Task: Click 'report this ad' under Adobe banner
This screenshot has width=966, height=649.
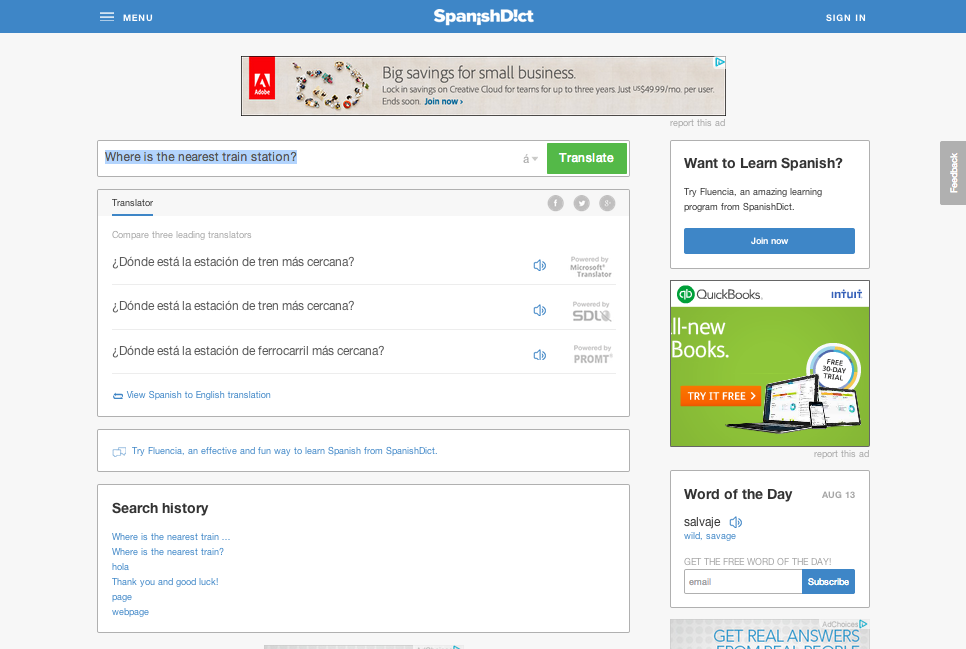Action: pos(697,123)
